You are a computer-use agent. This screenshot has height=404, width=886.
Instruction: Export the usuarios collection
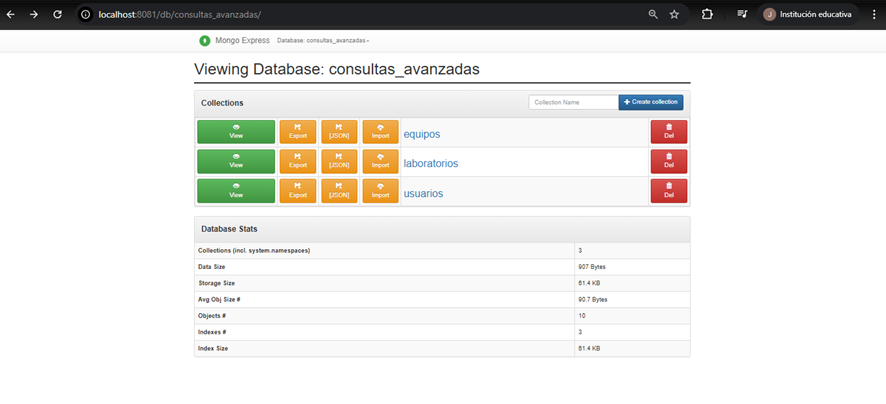point(298,191)
